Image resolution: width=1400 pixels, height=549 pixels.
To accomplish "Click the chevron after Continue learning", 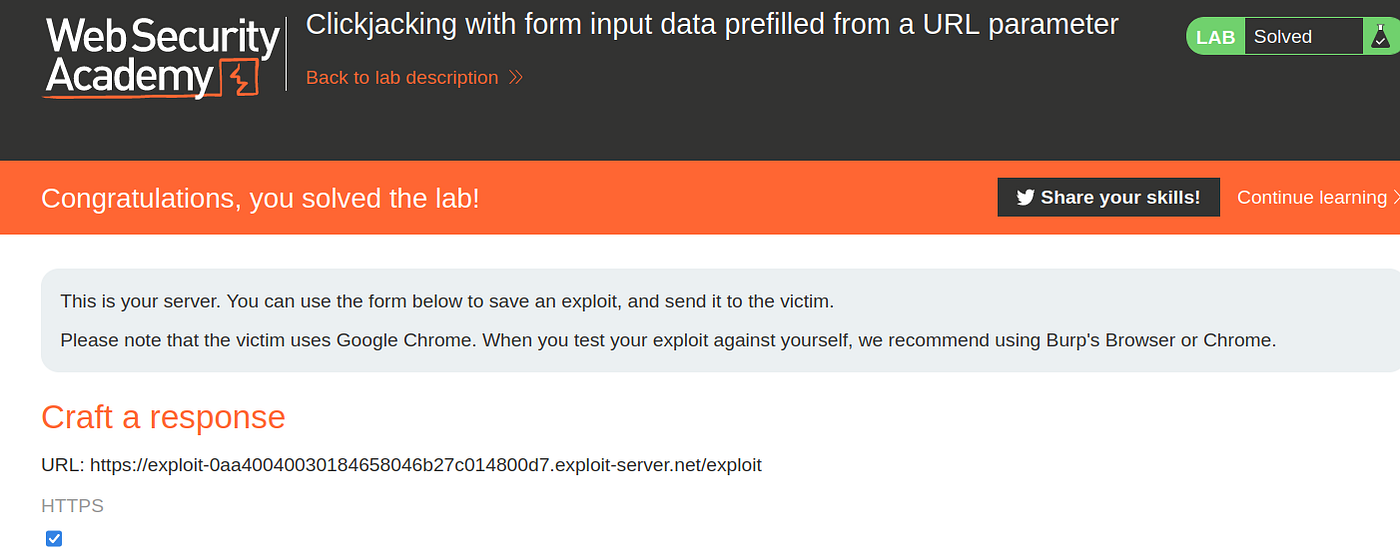I will pos(1396,197).
